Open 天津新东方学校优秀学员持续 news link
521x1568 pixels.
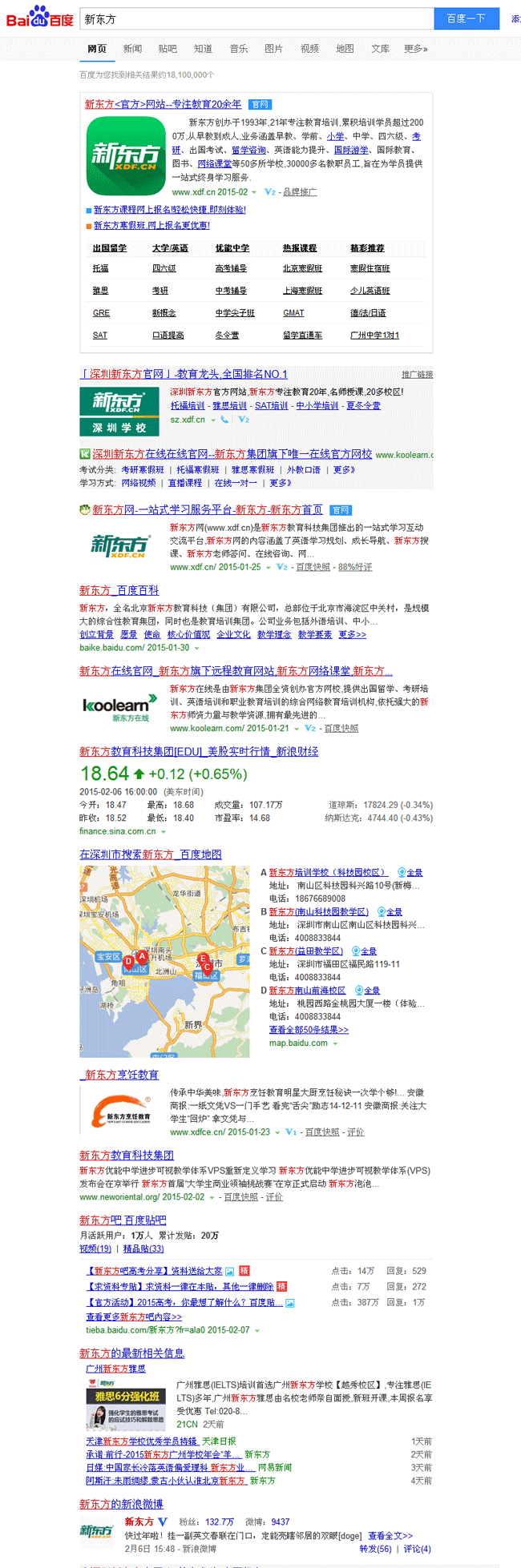coord(141,1441)
